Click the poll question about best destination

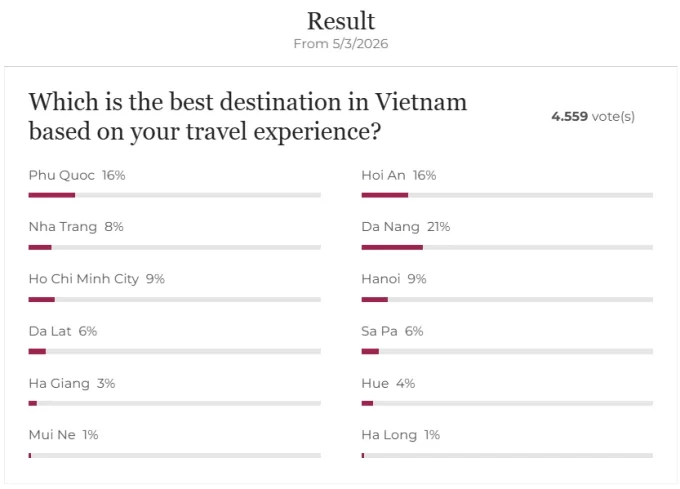(x=247, y=116)
